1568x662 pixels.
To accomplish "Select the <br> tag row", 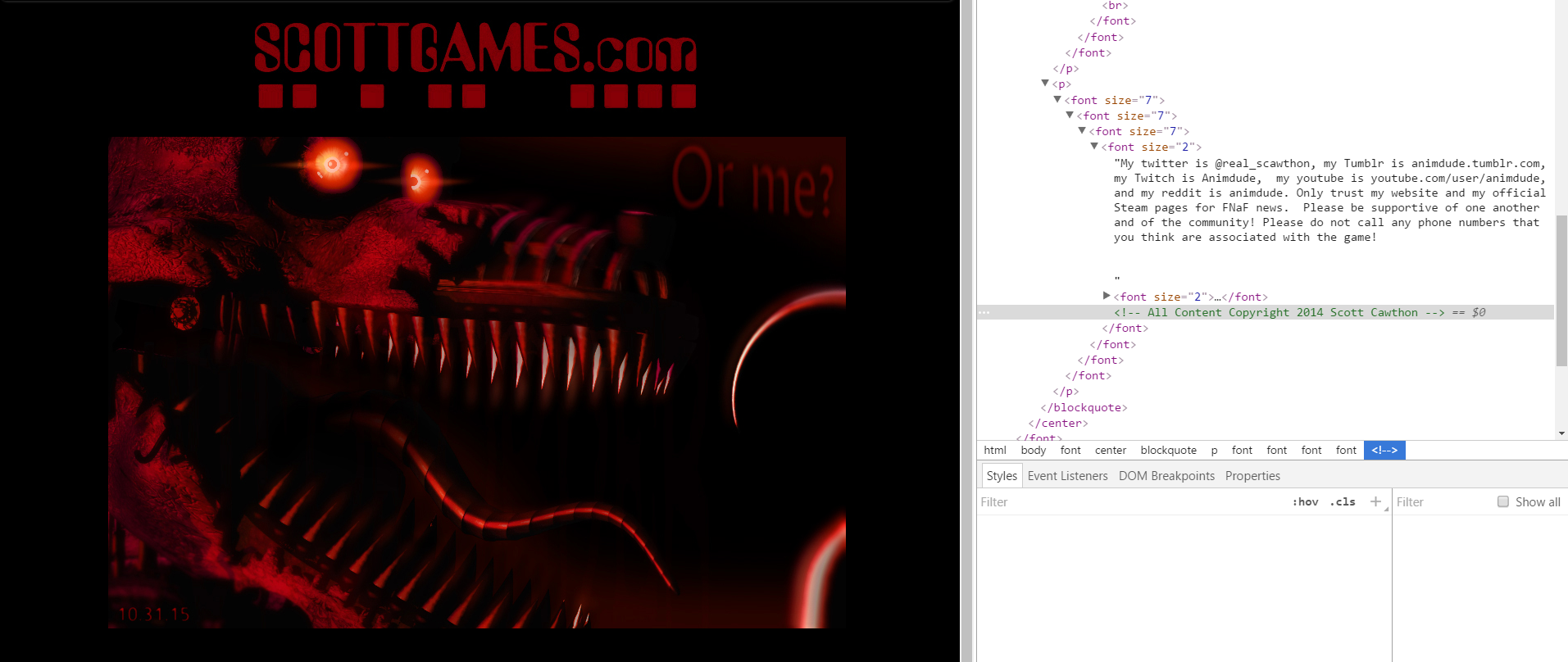I will [1115, 6].
